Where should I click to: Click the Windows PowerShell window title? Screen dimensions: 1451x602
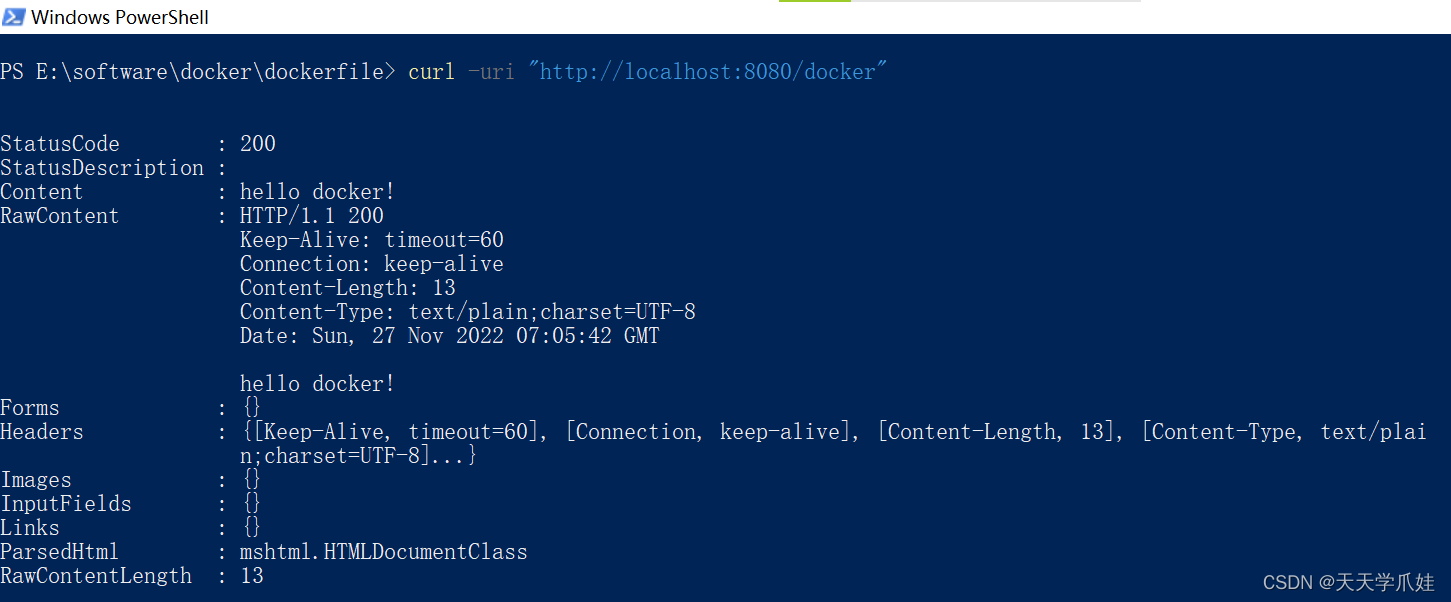[120, 18]
